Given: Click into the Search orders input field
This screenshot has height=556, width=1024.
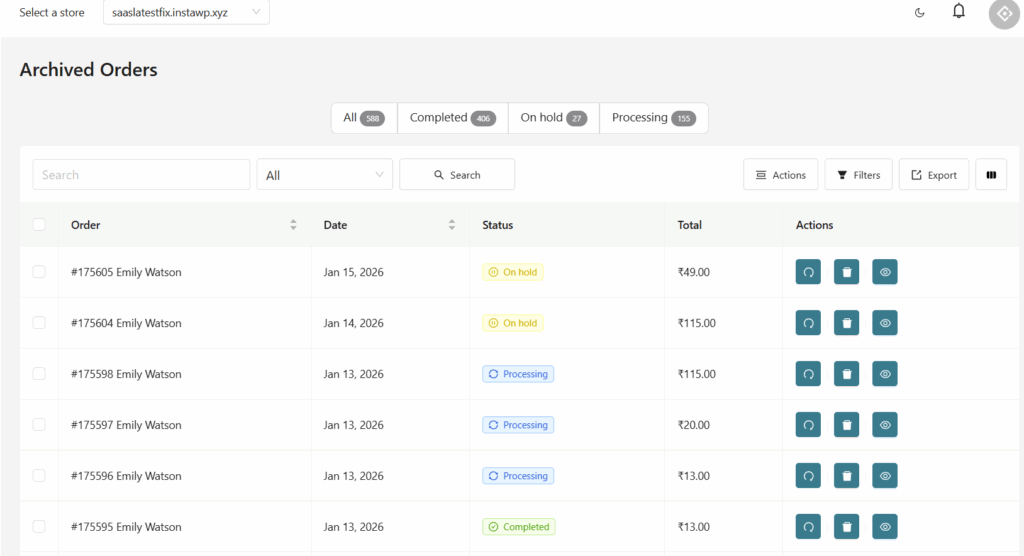Looking at the screenshot, I should coord(141,175).
